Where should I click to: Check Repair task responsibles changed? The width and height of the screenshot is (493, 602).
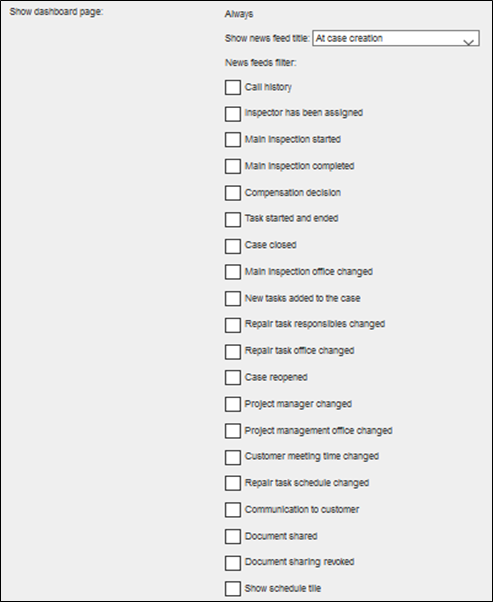point(233,325)
